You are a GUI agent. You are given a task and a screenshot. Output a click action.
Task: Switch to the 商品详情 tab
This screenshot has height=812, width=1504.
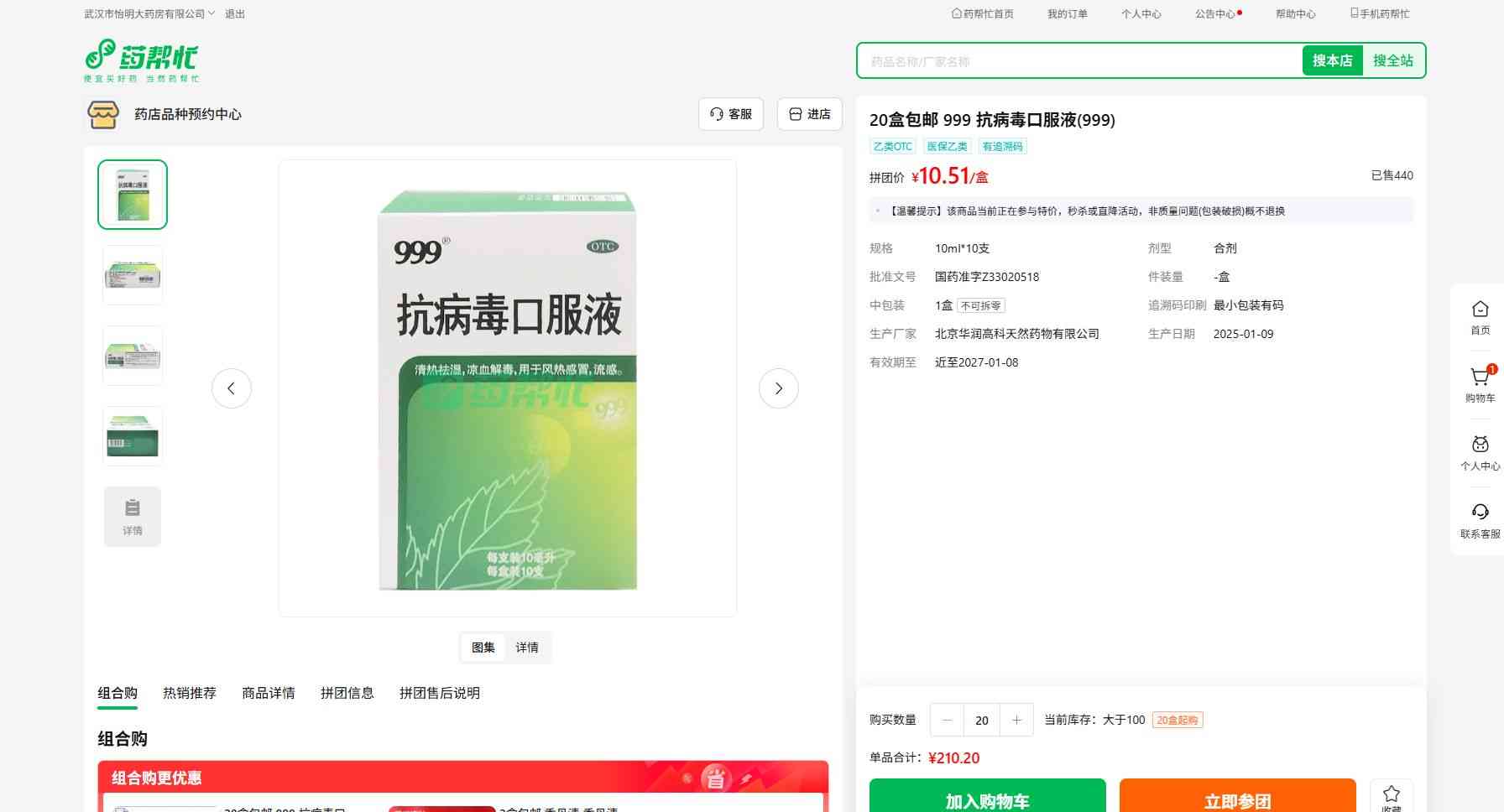(x=268, y=693)
